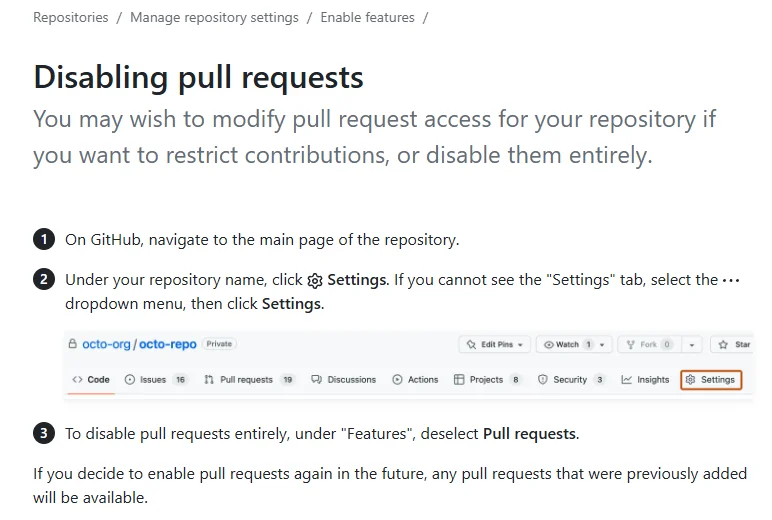The image size is (772, 520).
Task: Click the Actions play icon
Action: [397, 380]
